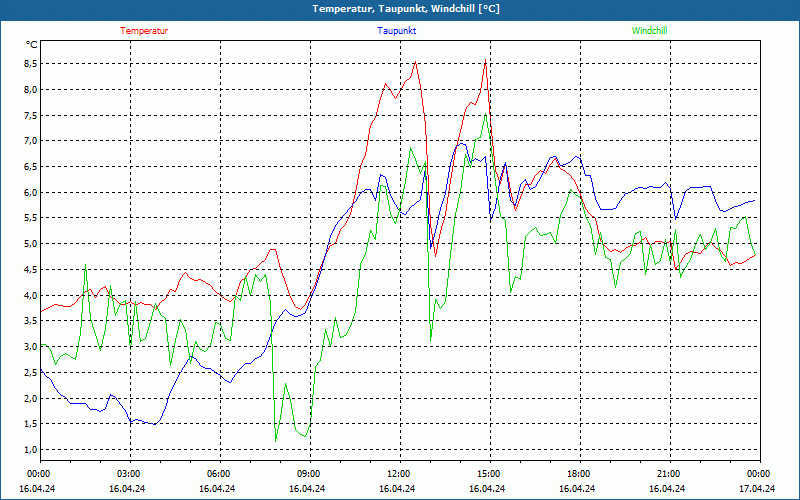Viewport: 800px width, 500px height.
Task: Click the 18:00 time axis label
Action: (x=579, y=474)
